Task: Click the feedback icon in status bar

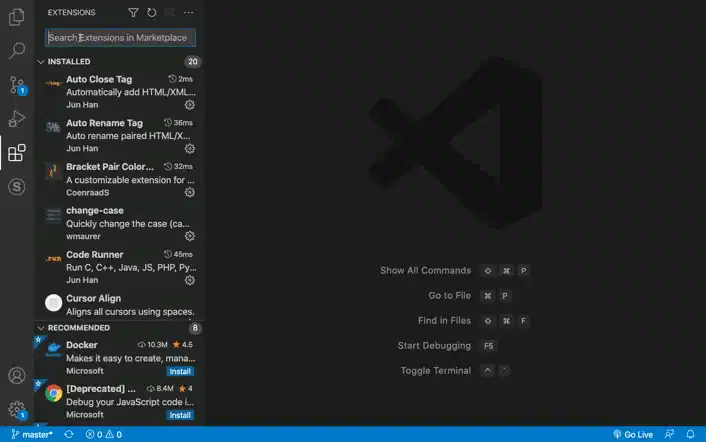Action: 670,434
